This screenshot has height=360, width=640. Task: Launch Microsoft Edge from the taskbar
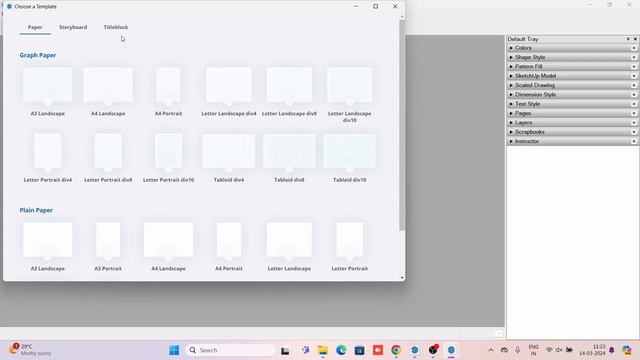coord(341,350)
